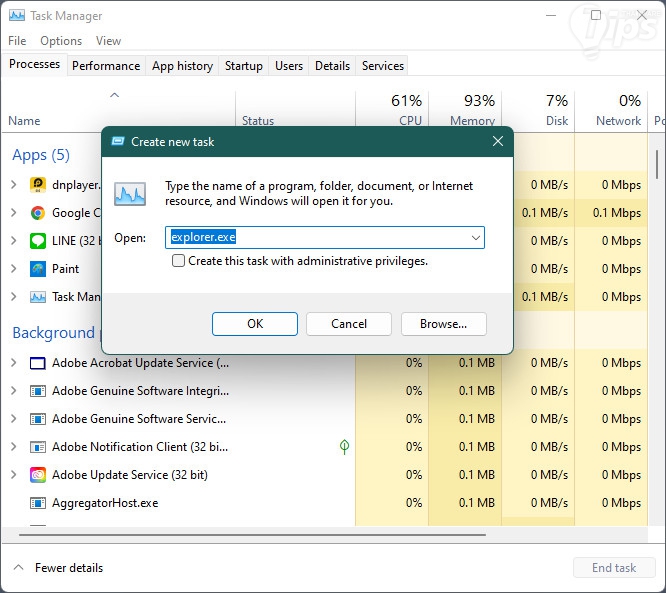
Task: Open the View menu
Action: [108, 41]
